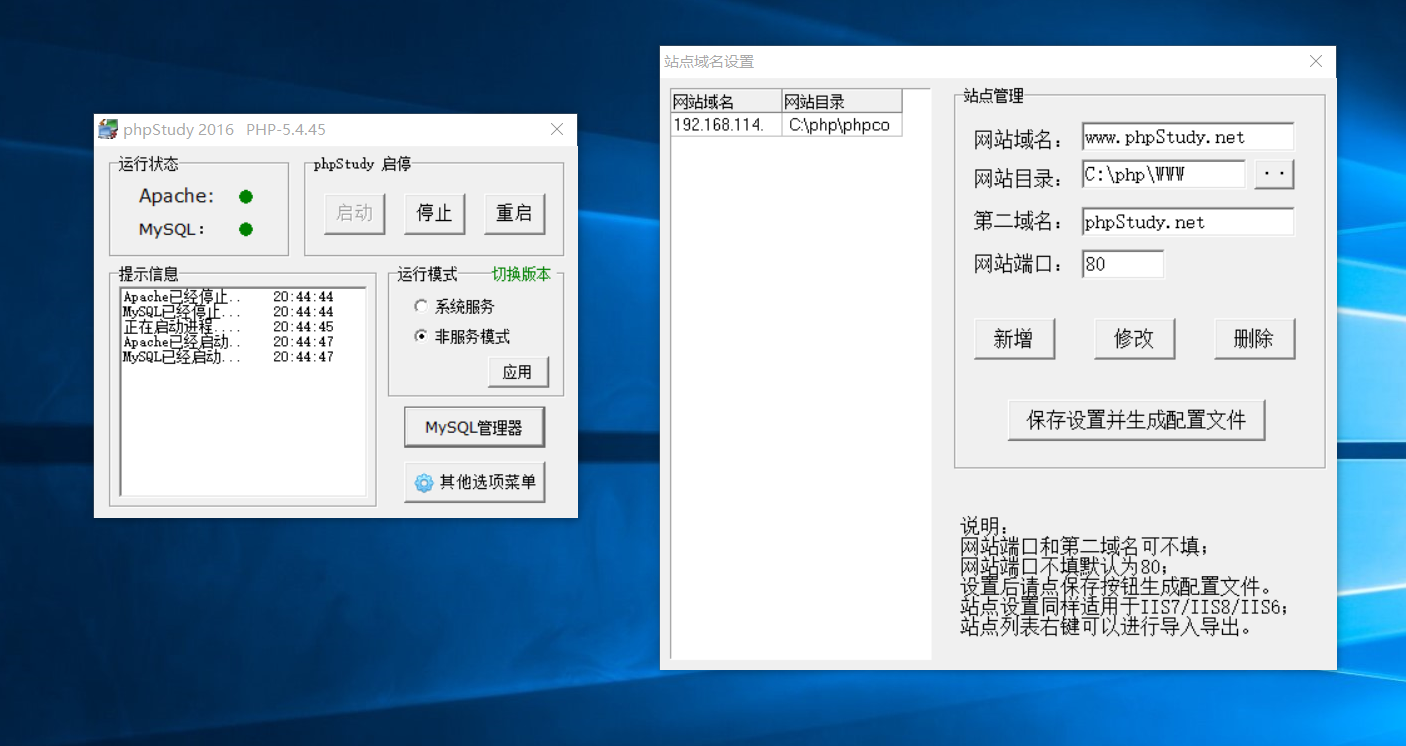The image size is (1406, 746).
Task: Click 应用 to apply run mode
Action: pos(517,372)
